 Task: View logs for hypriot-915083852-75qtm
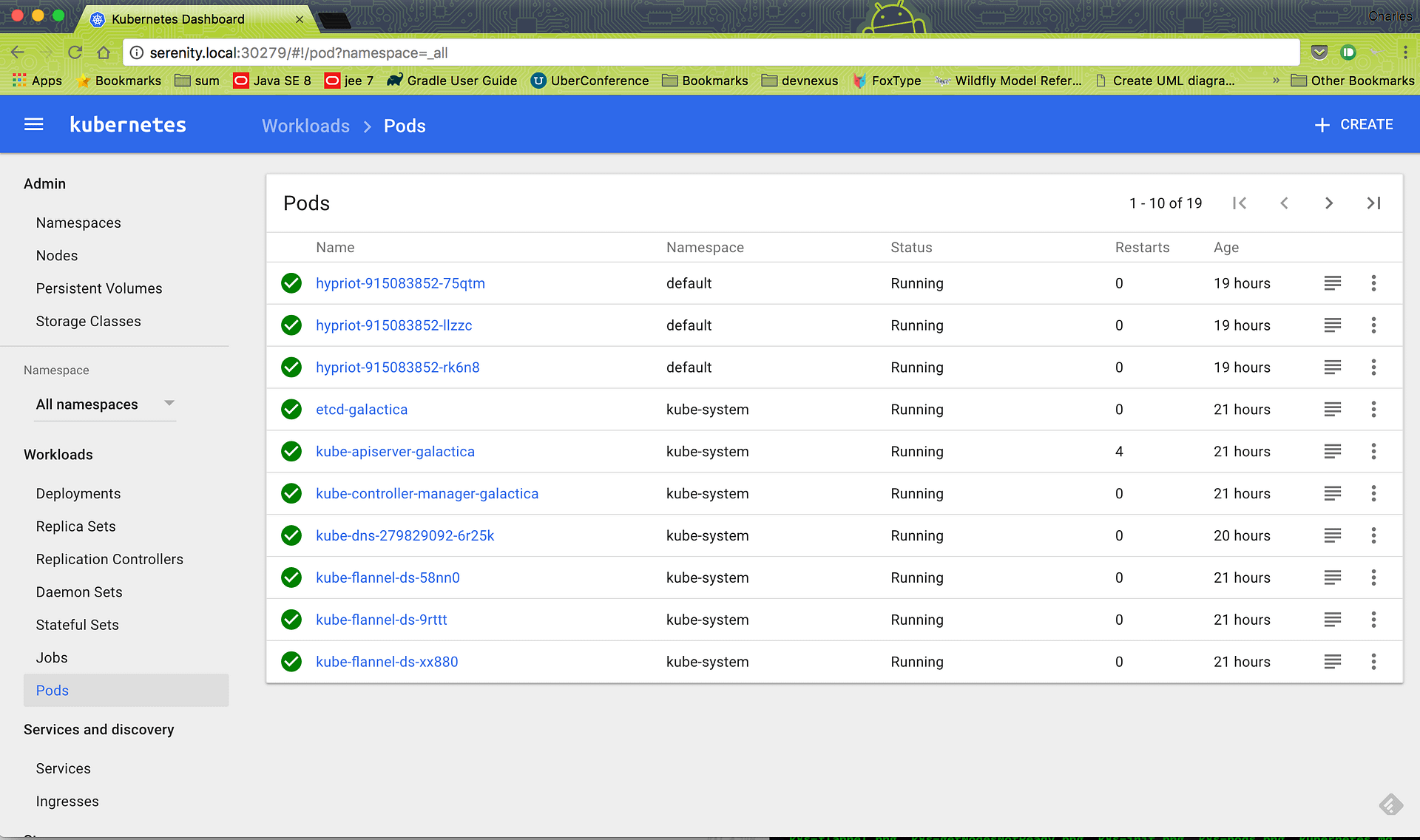pos(1333,283)
